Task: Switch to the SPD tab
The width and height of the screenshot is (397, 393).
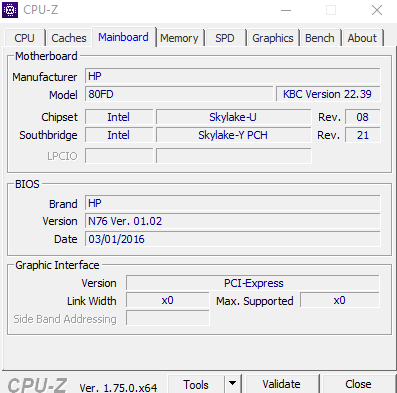Action: [225, 38]
